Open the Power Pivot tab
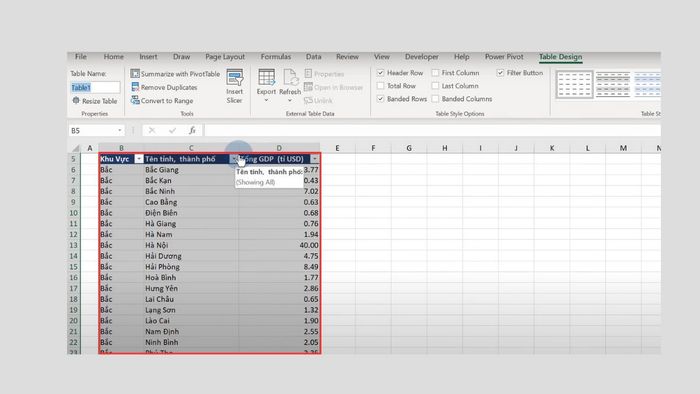This screenshot has width=700, height=394. click(504, 57)
